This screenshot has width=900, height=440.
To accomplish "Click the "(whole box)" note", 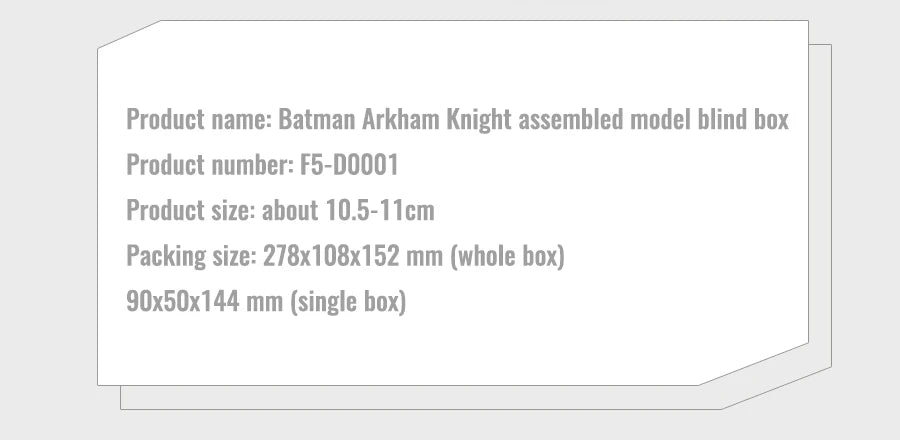I will point(509,257).
